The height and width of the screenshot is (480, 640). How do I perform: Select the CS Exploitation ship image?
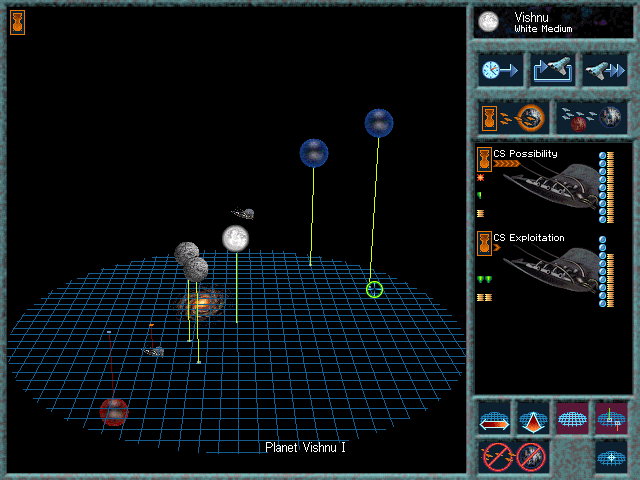click(551, 269)
